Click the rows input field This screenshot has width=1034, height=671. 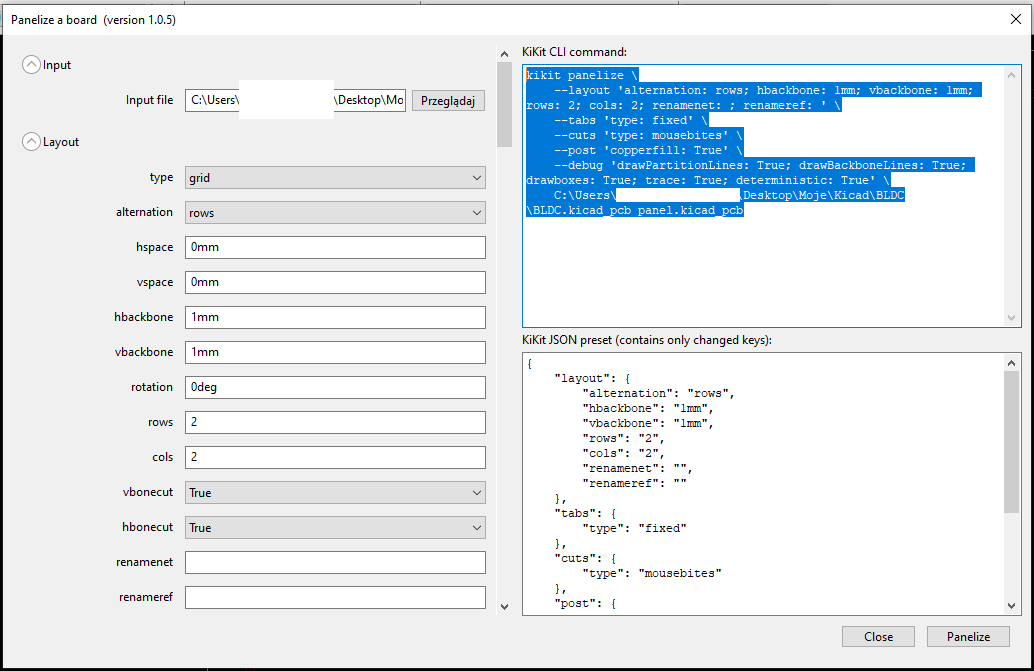pos(335,422)
